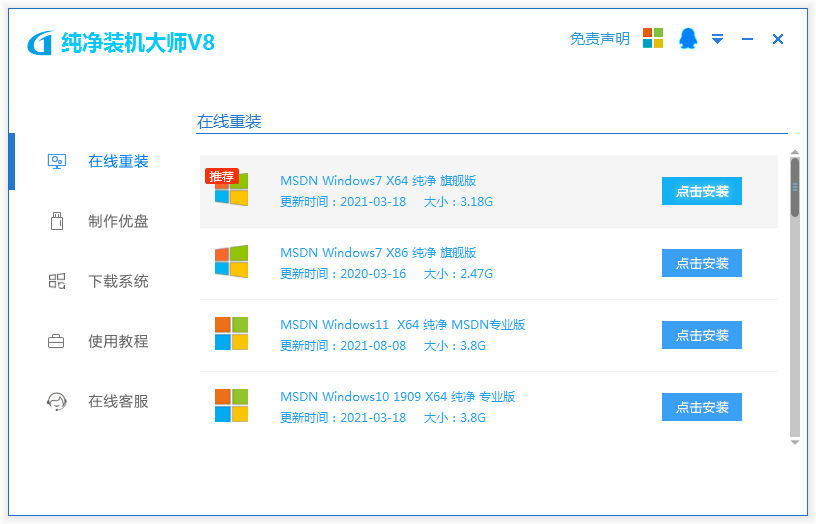Screen dimensions: 816x524
Task: Click the scrollbar up arrow of the system list
Action: click(795, 152)
